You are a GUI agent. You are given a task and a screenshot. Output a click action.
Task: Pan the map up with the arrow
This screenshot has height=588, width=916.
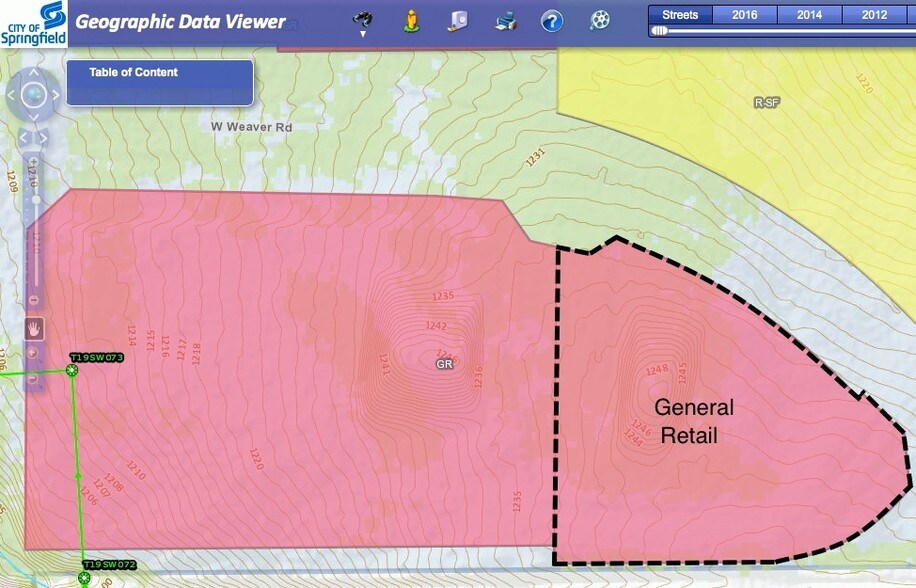tap(33, 73)
